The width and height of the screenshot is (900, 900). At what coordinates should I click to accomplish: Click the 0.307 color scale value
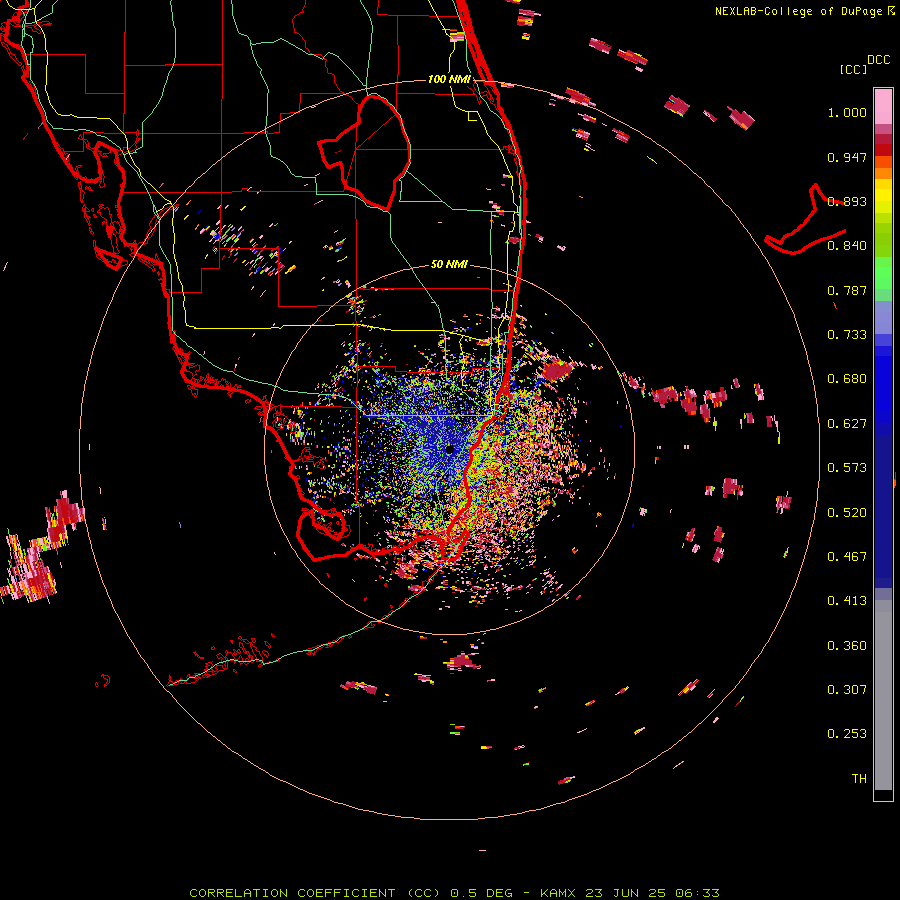point(847,690)
